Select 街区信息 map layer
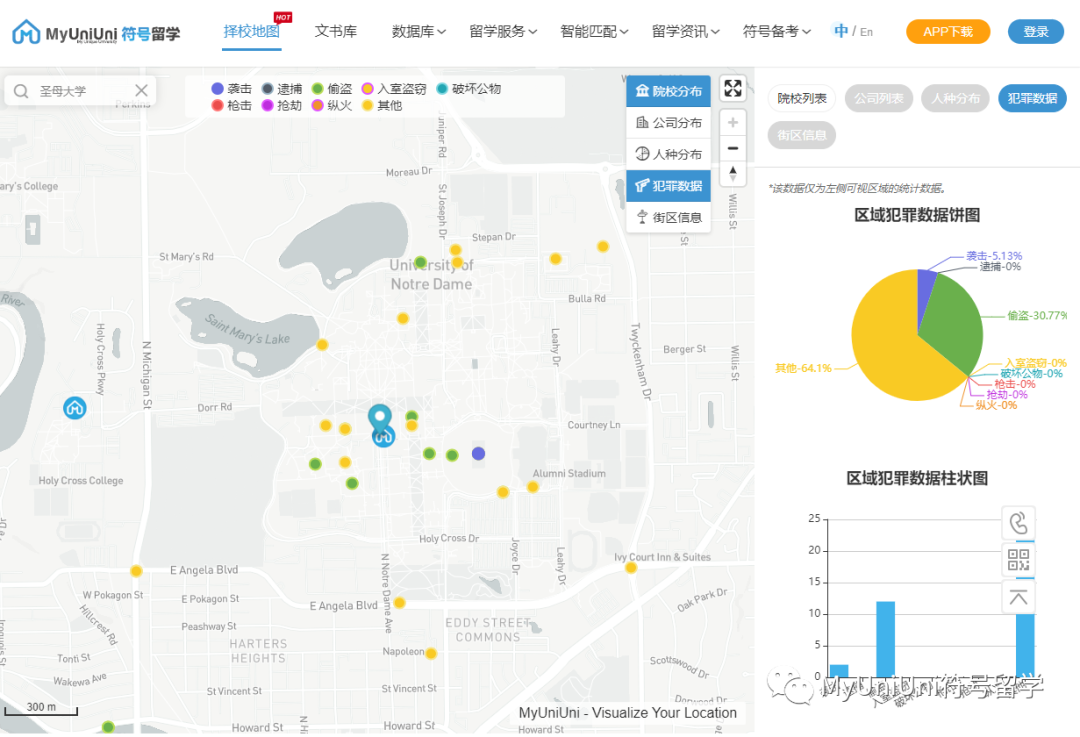This screenshot has width=1080, height=737. [x=668, y=218]
